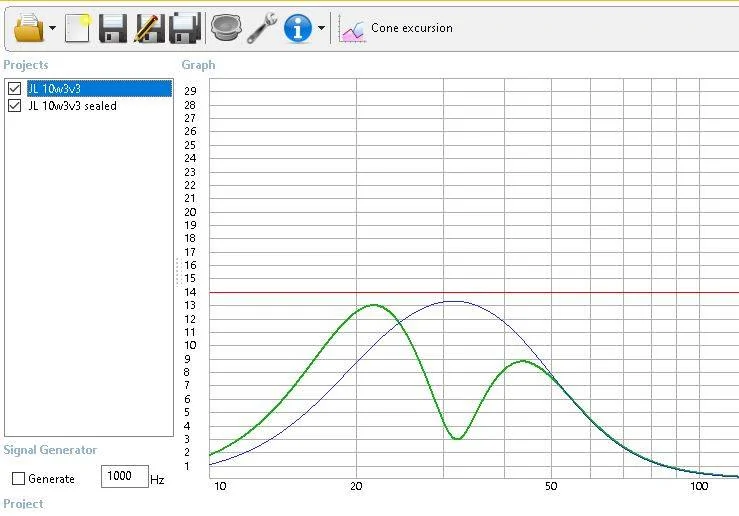The height and width of the screenshot is (516, 739).
Task: Select the JL 10w3v3 sealed project
Action: 72,106
